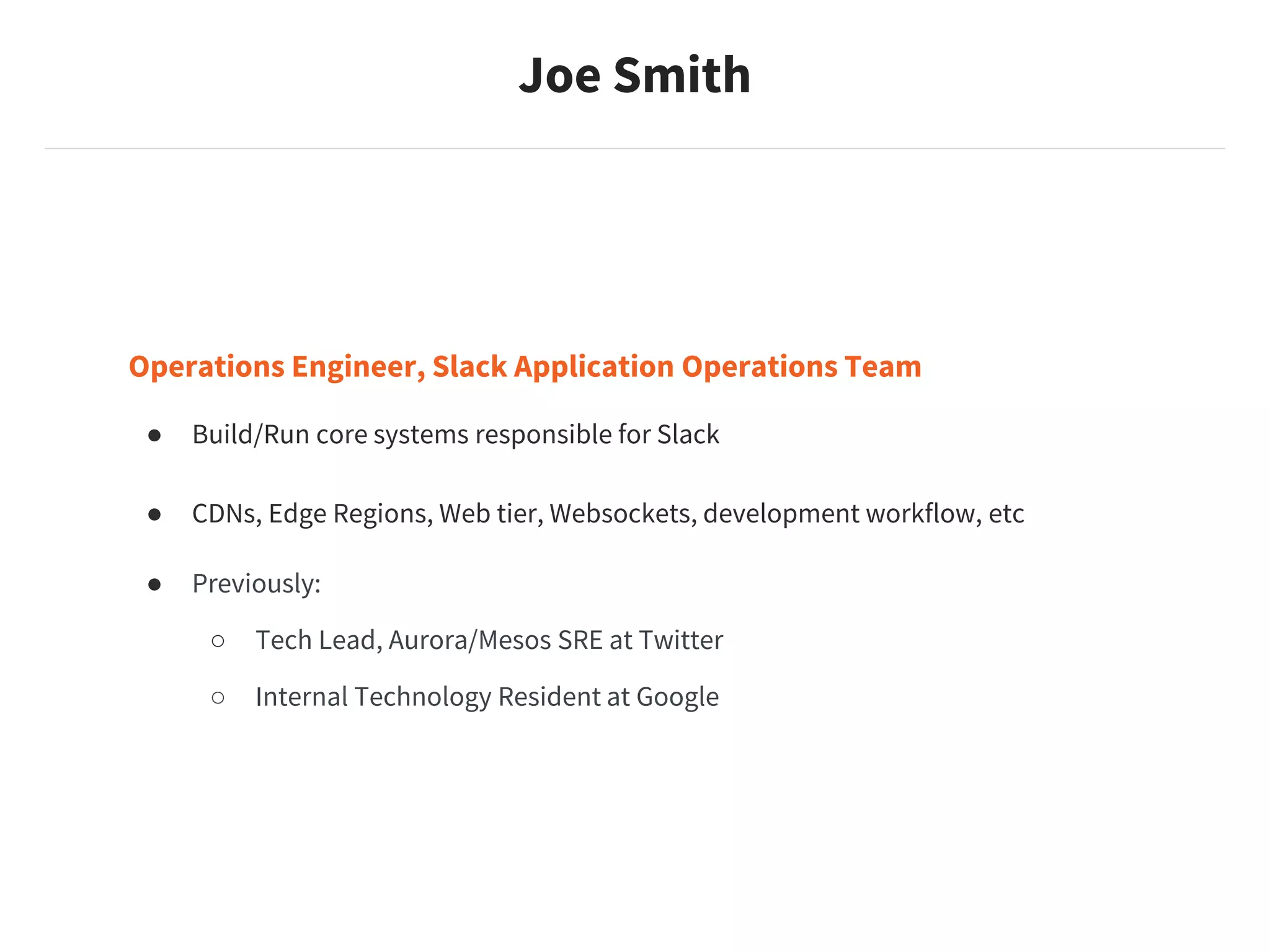The image size is (1270, 952).
Task: Click the horizontal divider line under title
Action: (x=634, y=149)
